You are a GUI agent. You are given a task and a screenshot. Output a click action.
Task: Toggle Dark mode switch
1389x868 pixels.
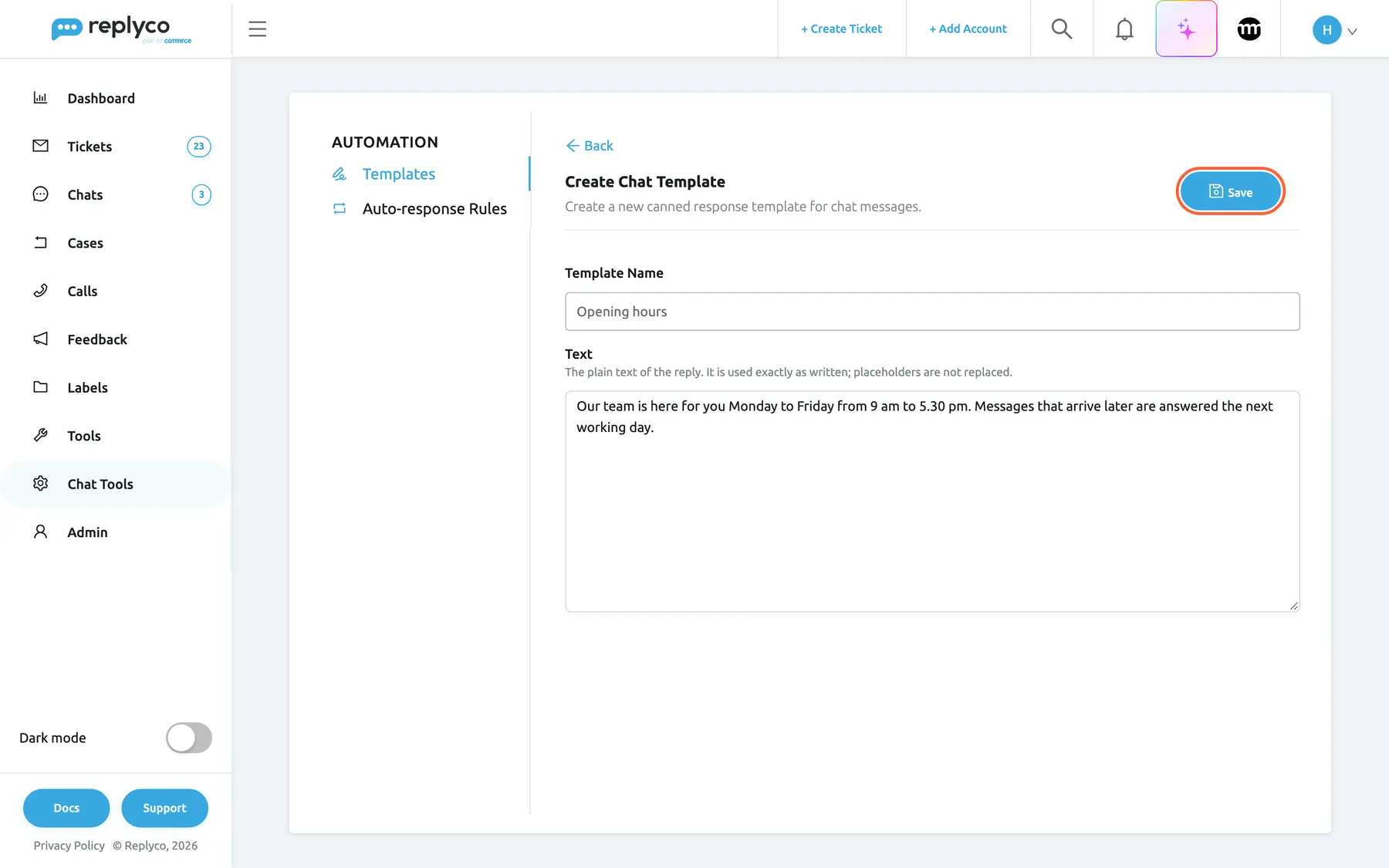click(189, 738)
